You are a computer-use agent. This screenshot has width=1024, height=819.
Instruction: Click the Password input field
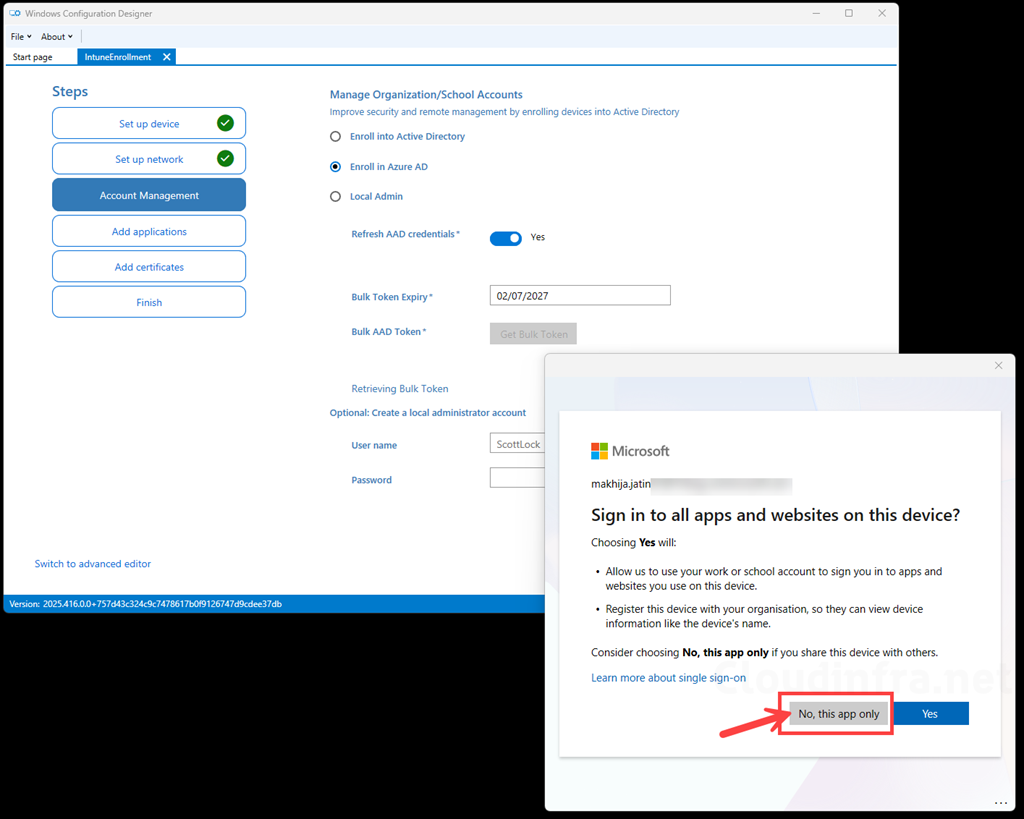point(517,477)
